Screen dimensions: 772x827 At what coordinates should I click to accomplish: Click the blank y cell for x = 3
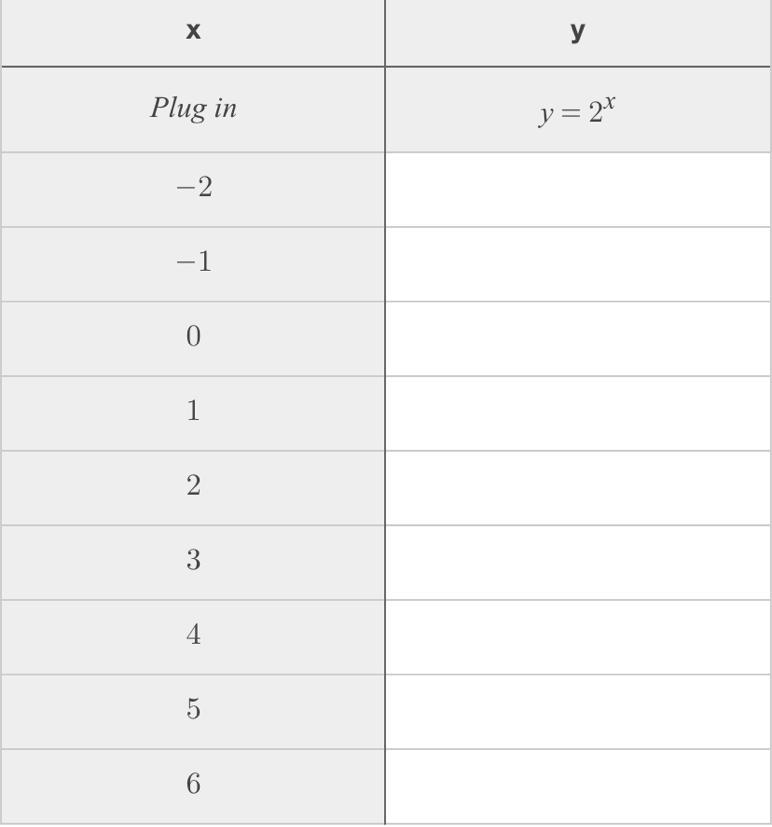577,562
